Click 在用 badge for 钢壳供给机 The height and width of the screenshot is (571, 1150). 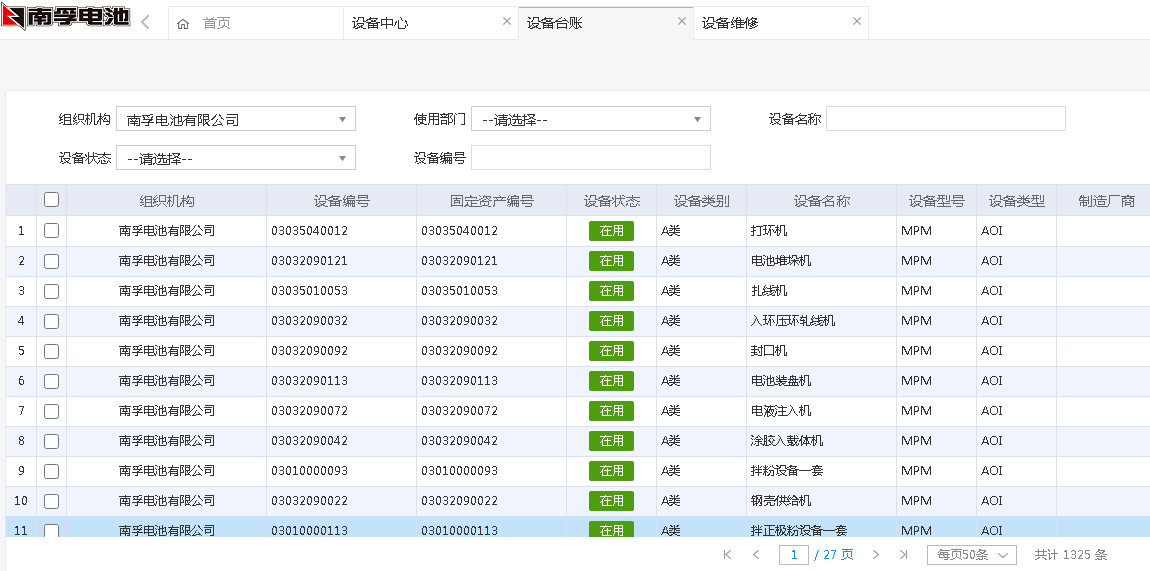tap(611, 501)
